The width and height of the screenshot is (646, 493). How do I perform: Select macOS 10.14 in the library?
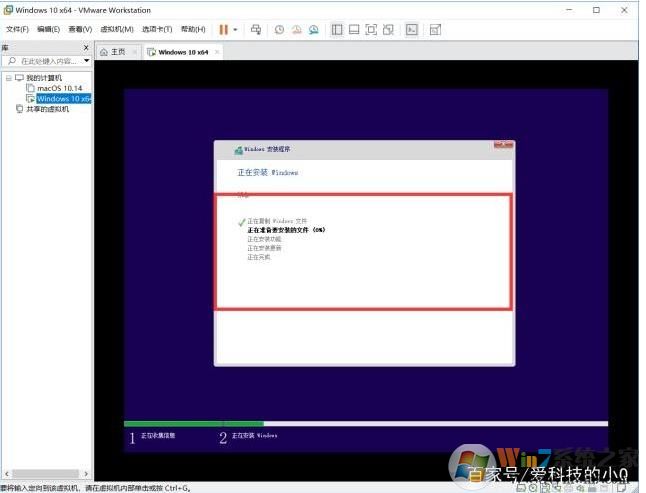[59, 88]
